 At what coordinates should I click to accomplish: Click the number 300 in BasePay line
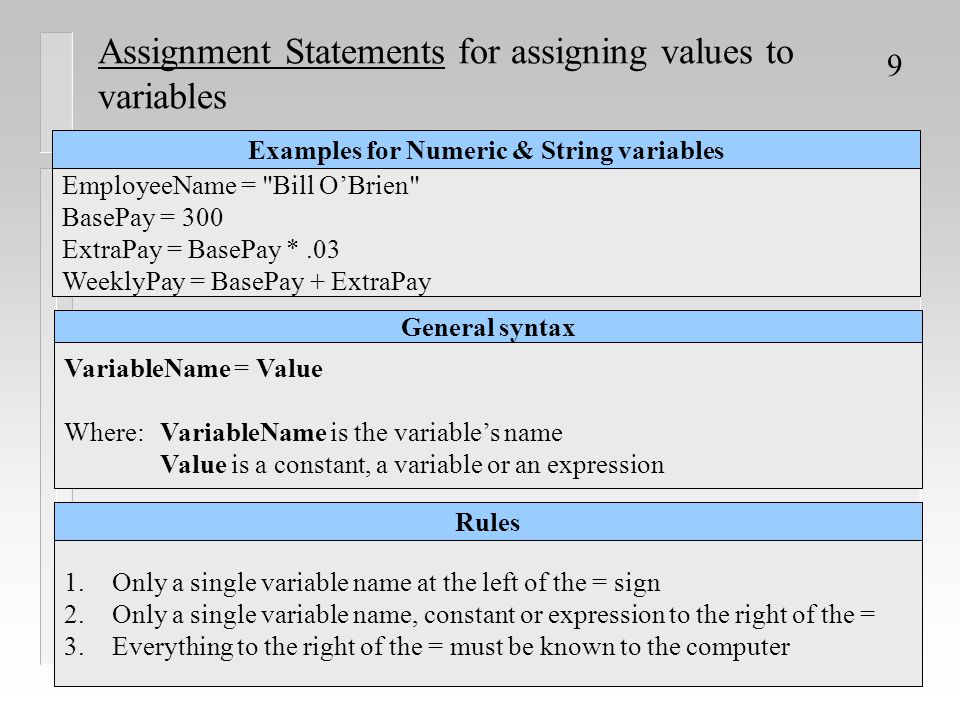click(x=202, y=217)
